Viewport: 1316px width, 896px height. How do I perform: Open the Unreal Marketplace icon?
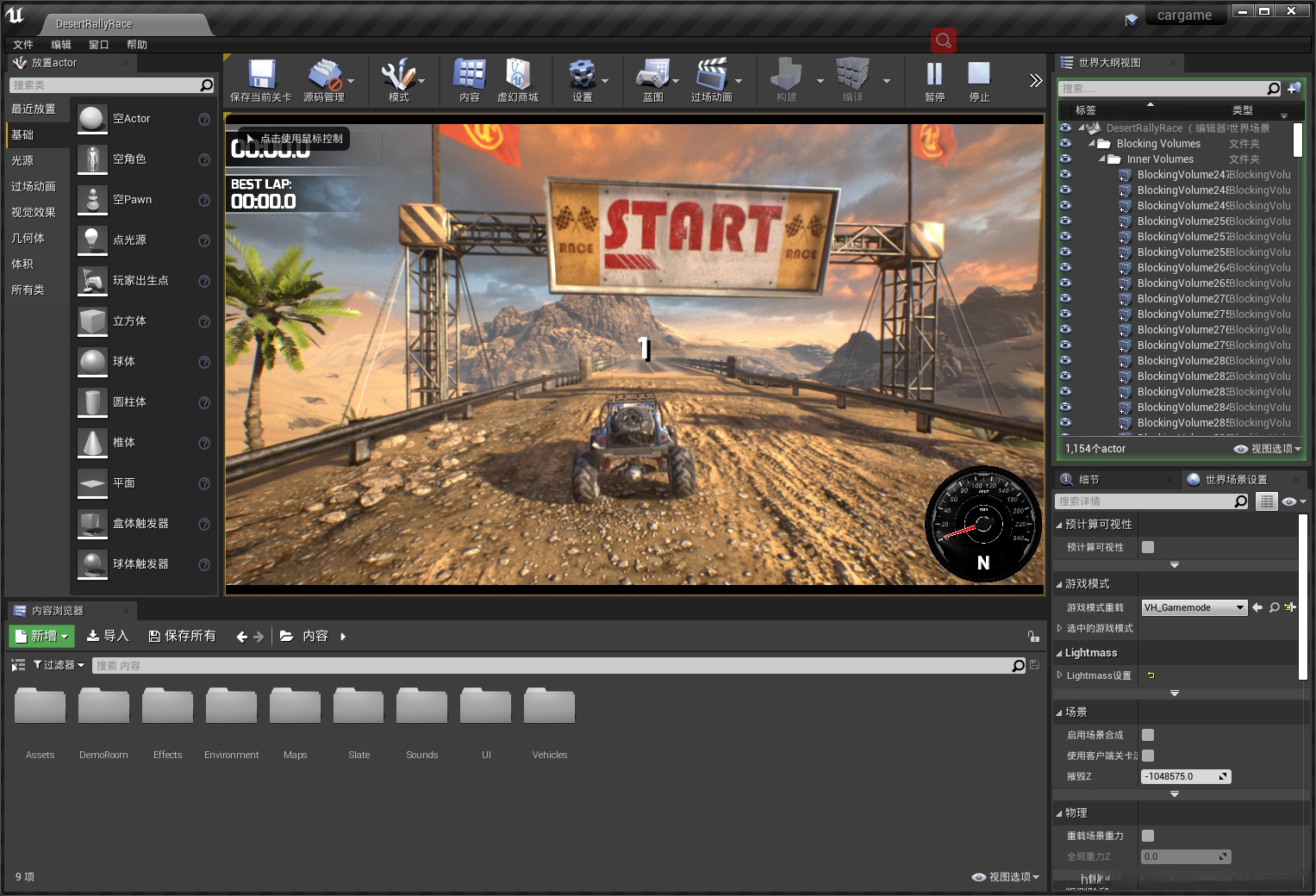click(517, 76)
